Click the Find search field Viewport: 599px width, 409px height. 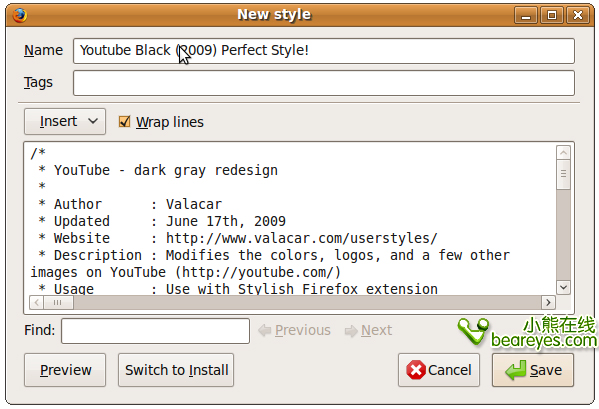point(155,331)
